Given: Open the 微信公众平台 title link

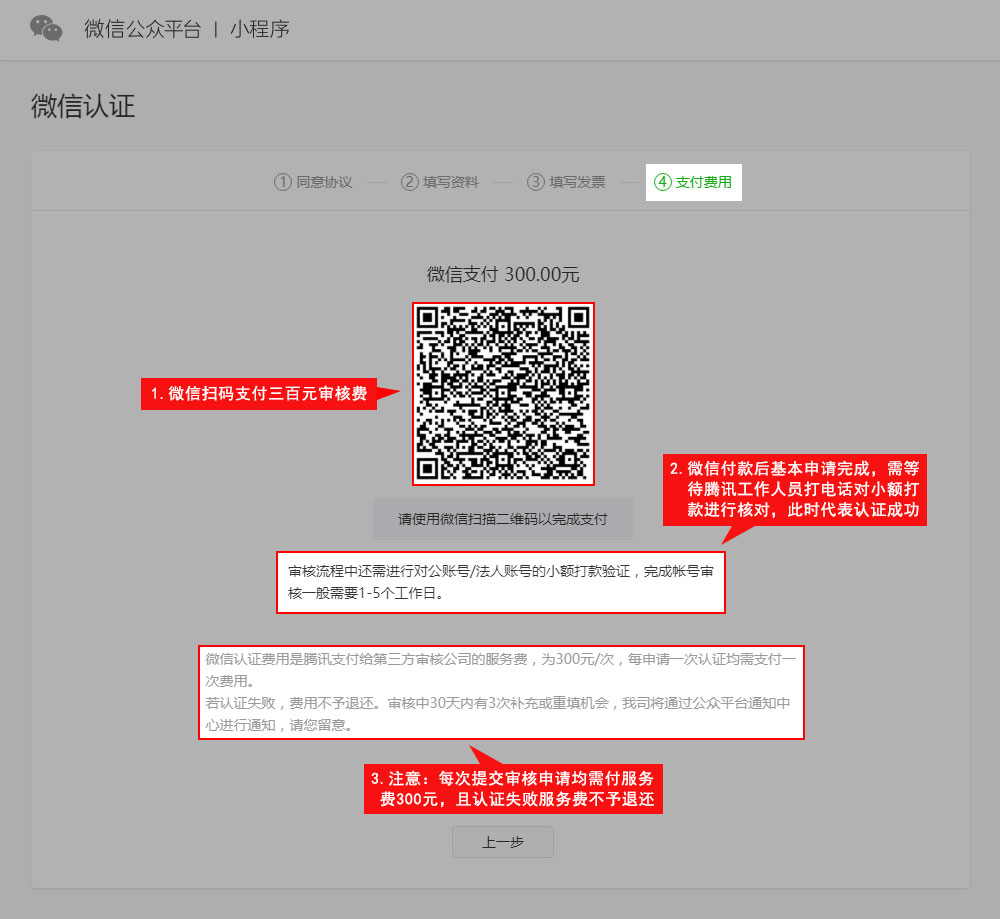Looking at the screenshot, I should 142,29.
